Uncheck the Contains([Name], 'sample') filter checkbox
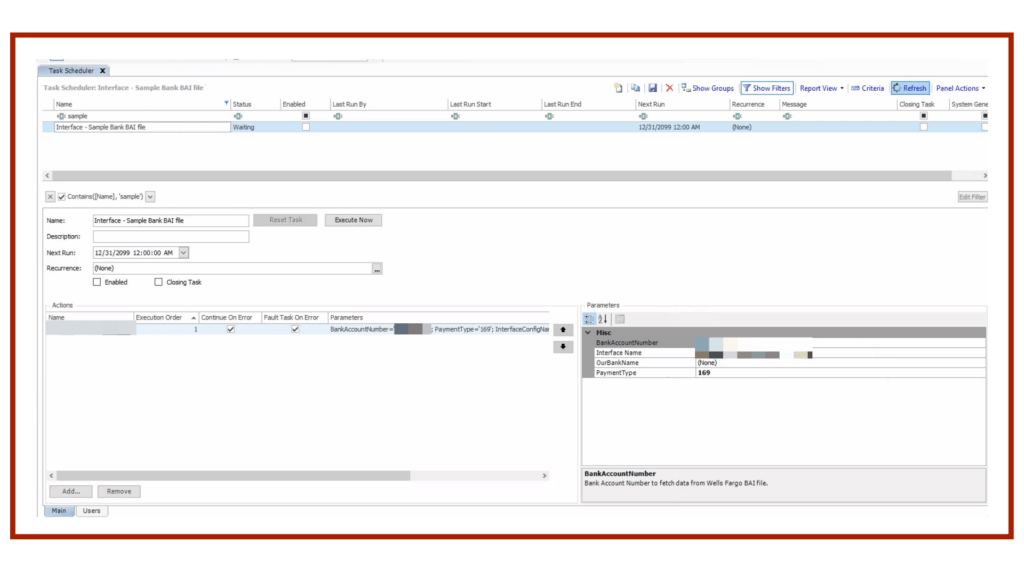Screen dimensions: 1024x576 click(62, 197)
